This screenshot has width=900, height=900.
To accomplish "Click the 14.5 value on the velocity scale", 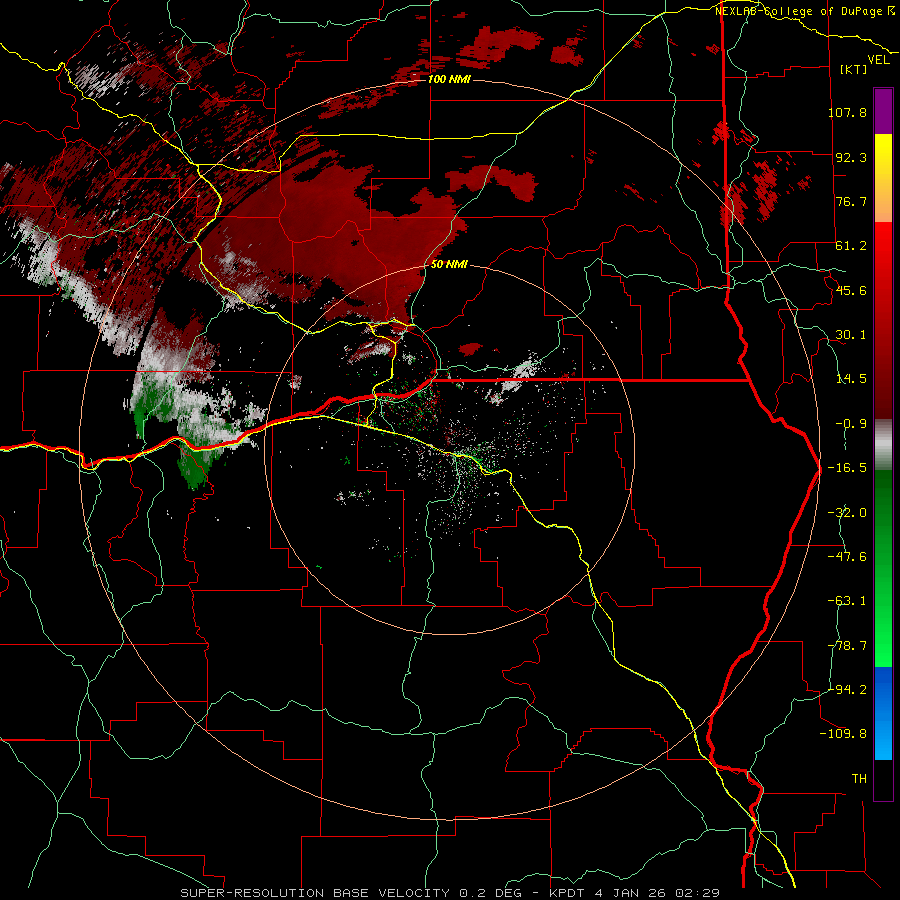I will 851,379.
